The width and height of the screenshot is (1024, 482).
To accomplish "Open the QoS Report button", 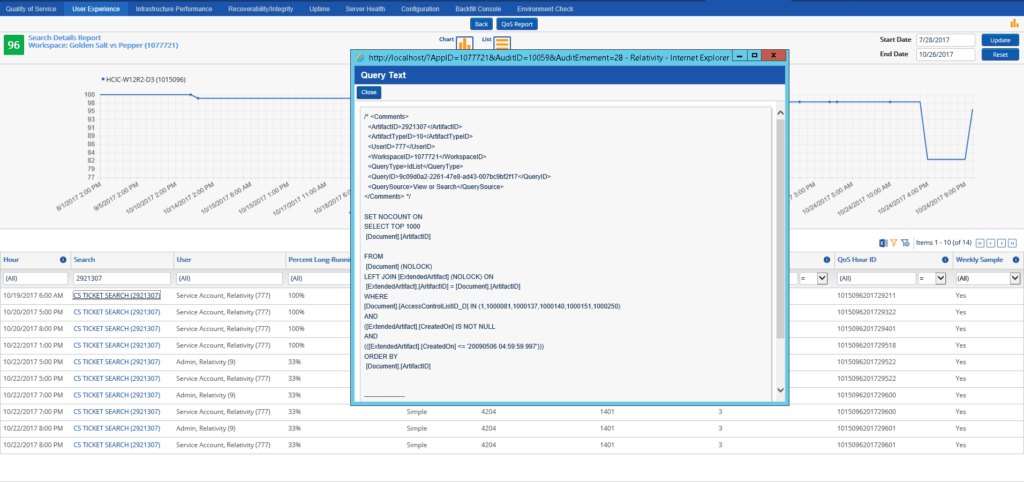I will [x=517, y=24].
